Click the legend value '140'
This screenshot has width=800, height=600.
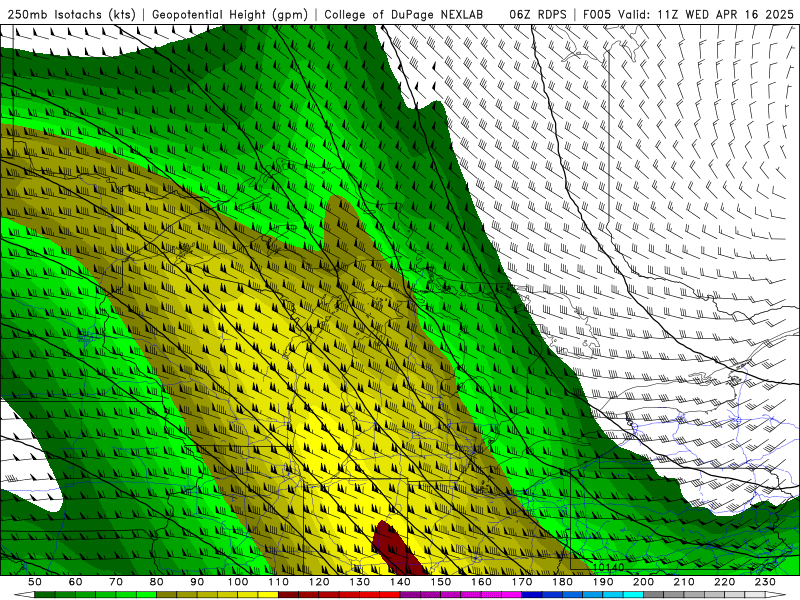click(400, 582)
